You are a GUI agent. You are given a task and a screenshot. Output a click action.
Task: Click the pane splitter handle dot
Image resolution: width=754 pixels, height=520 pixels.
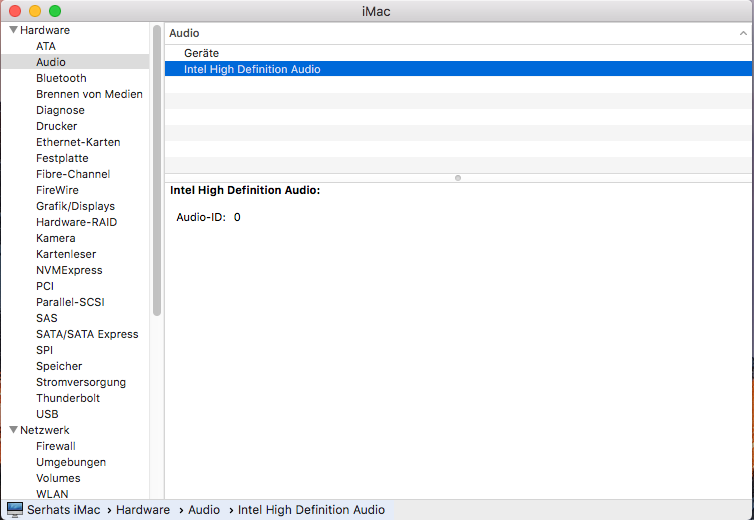tap(458, 178)
